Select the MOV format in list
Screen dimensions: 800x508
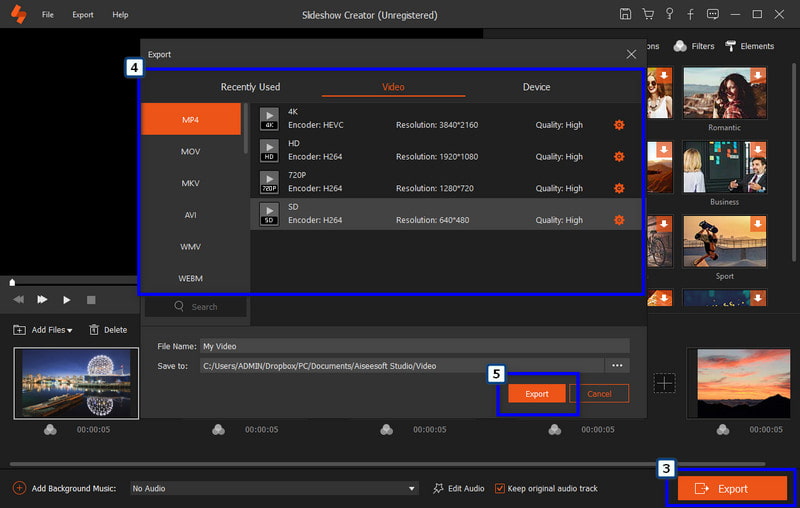[190, 151]
